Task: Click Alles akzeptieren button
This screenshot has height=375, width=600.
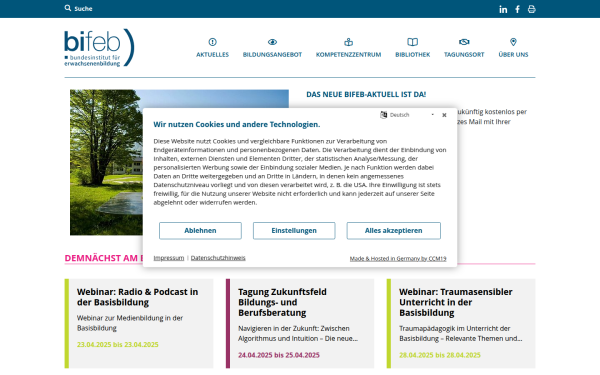Action: (393, 231)
